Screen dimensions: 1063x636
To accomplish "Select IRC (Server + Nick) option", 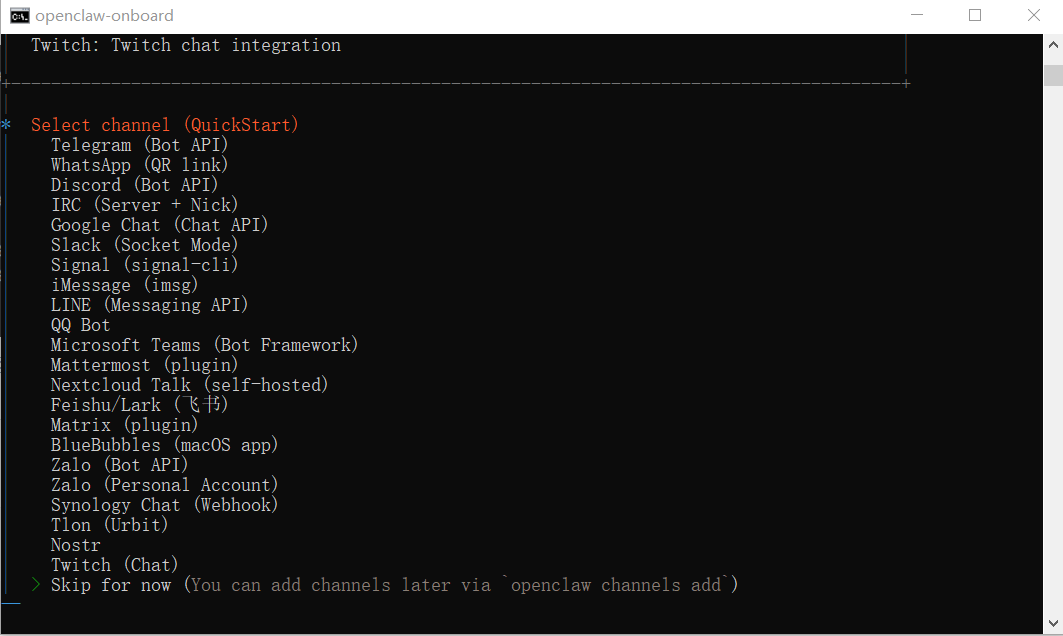I will 145,205.
